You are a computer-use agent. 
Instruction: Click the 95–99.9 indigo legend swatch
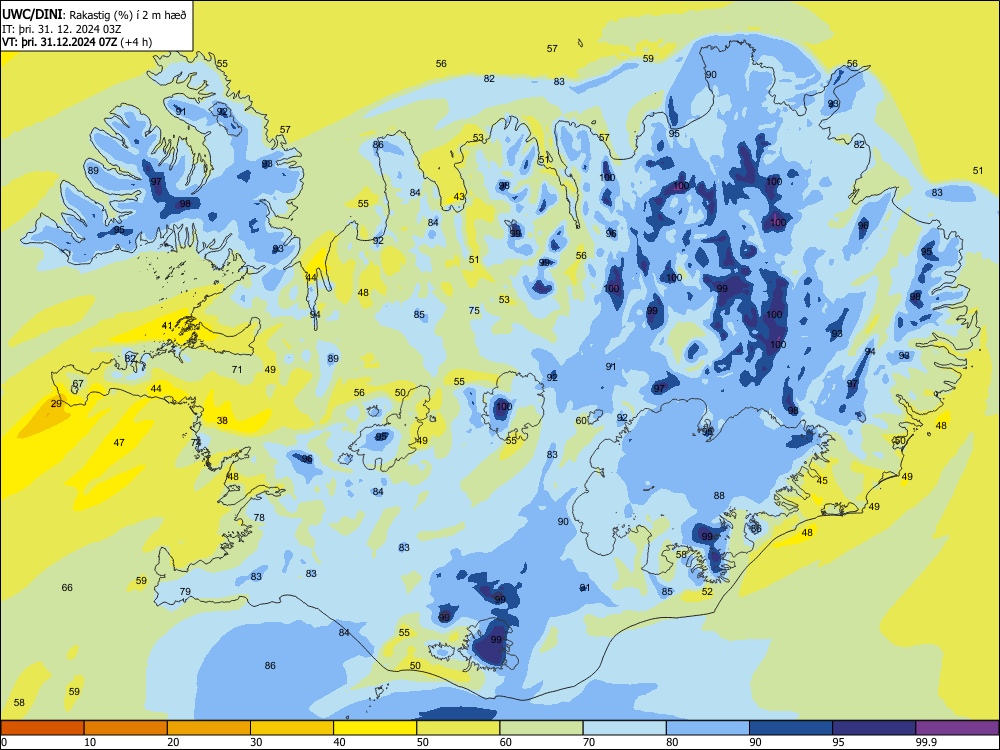[874, 728]
